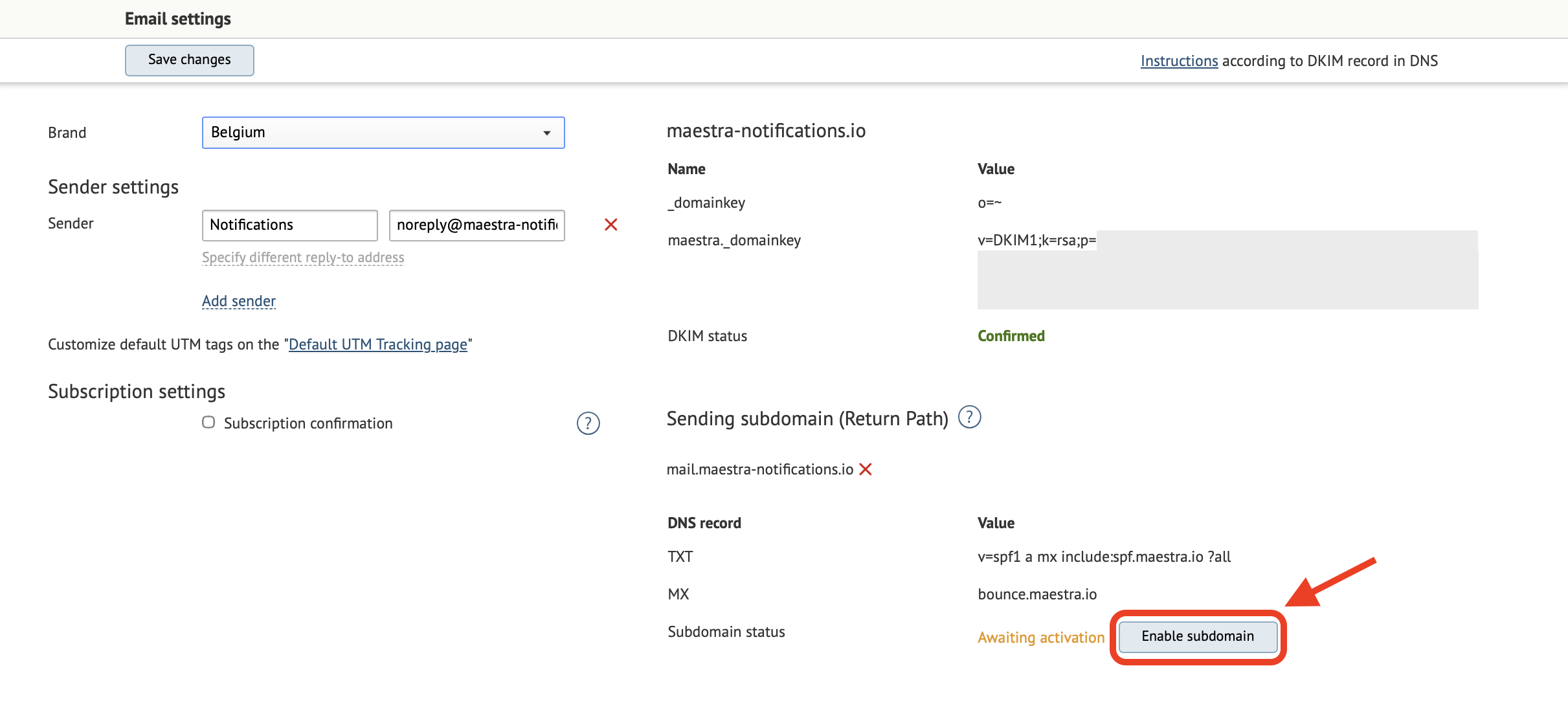The image size is (1568, 712).
Task: Select the 'o=~' record value
Action: tap(989, 203)
